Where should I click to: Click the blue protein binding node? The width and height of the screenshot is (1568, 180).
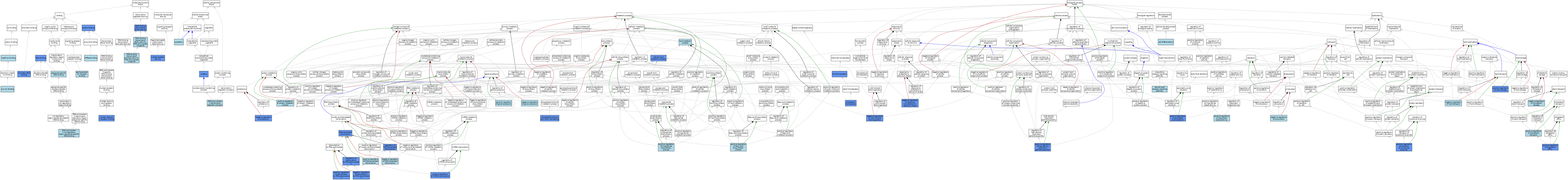tap(88, 28)
